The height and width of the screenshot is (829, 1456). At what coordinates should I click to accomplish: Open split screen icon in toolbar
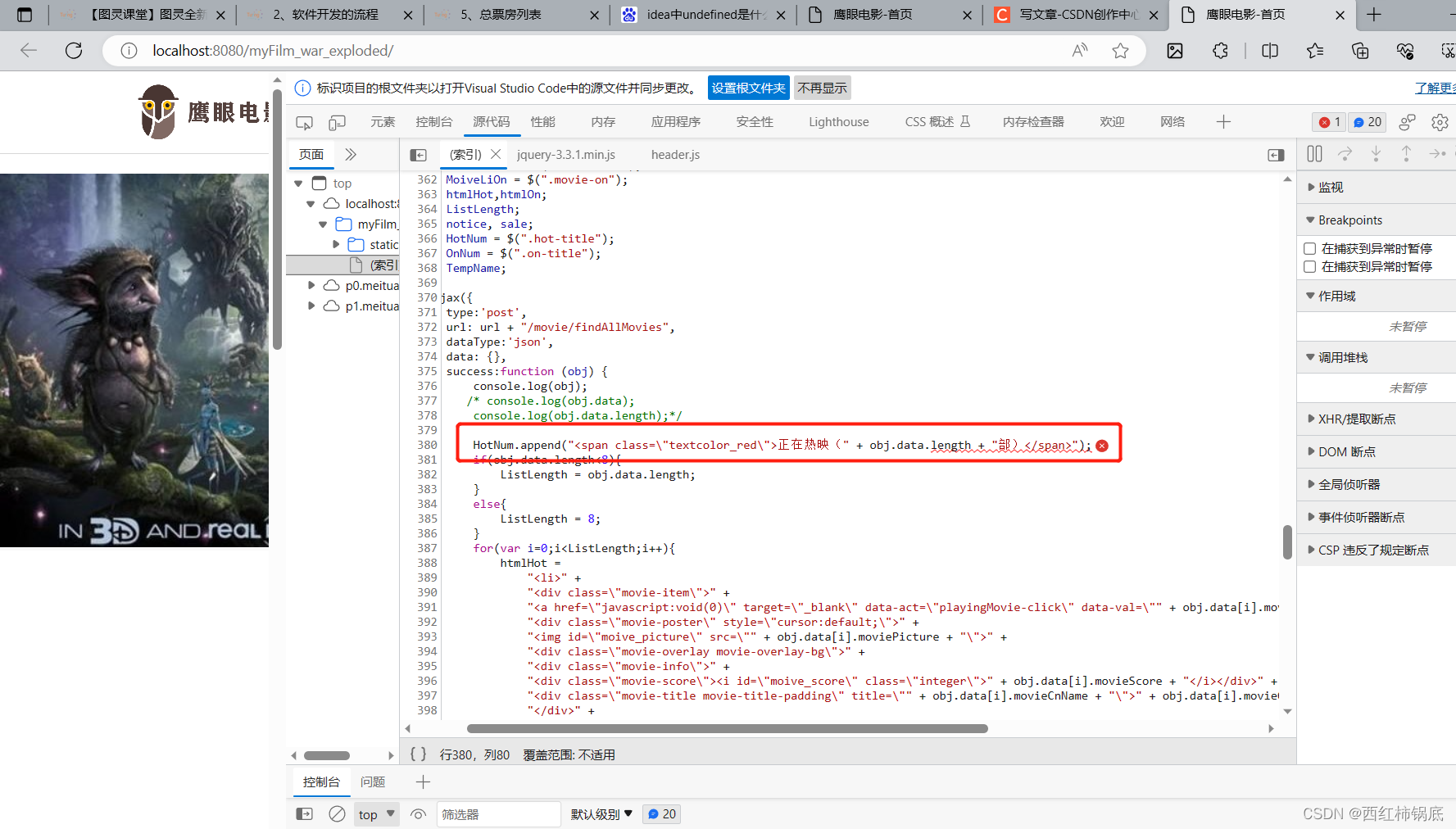pos(1270,51)
